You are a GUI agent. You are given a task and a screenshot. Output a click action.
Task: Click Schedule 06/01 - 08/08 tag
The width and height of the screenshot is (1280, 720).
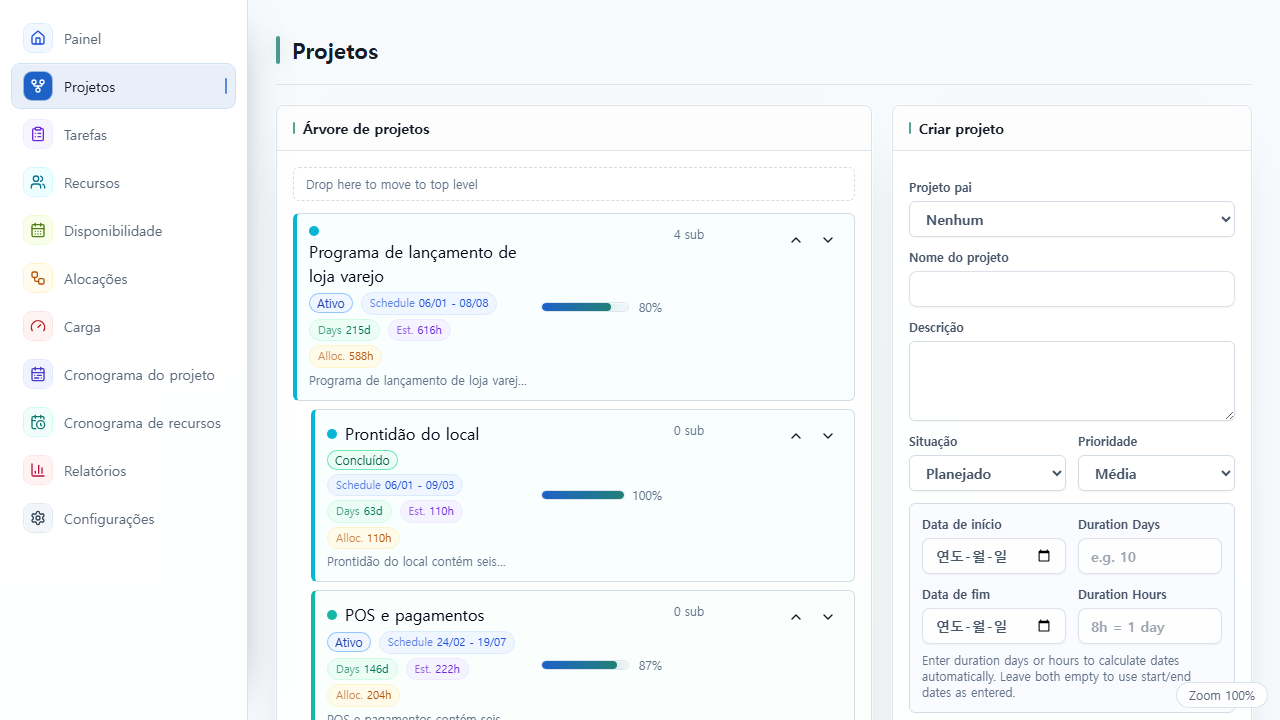(429, 303)
